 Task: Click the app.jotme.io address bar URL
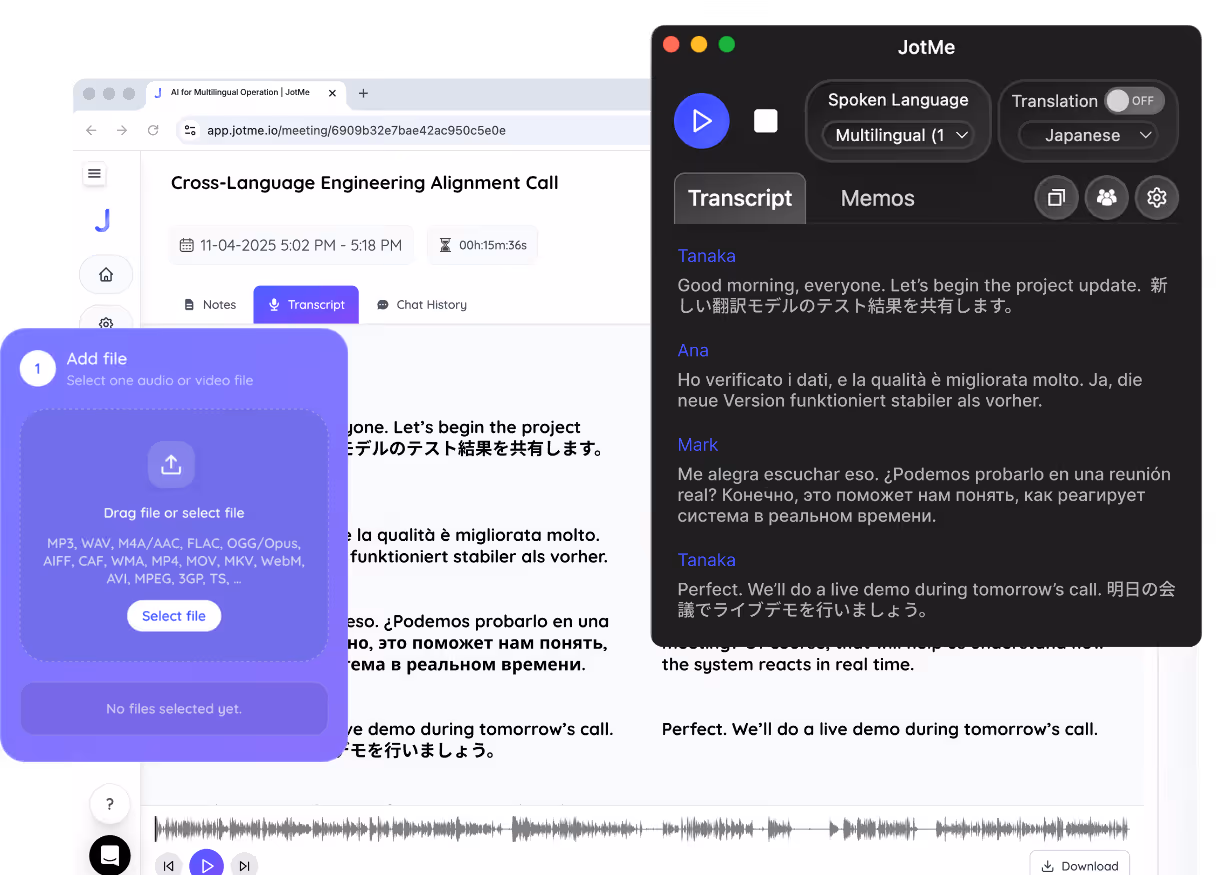pyautogui.click(x=356, y=130)
